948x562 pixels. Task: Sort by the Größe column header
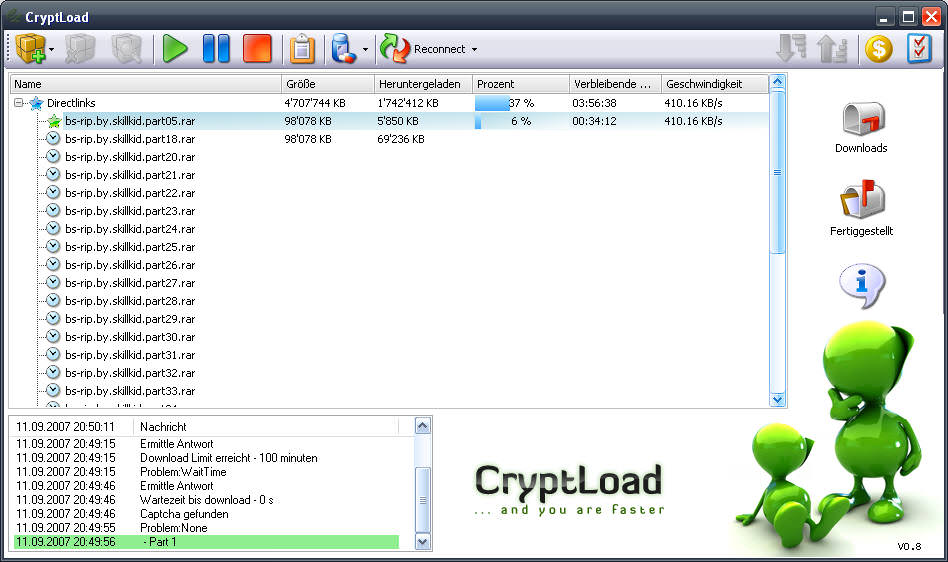(328, 84)
